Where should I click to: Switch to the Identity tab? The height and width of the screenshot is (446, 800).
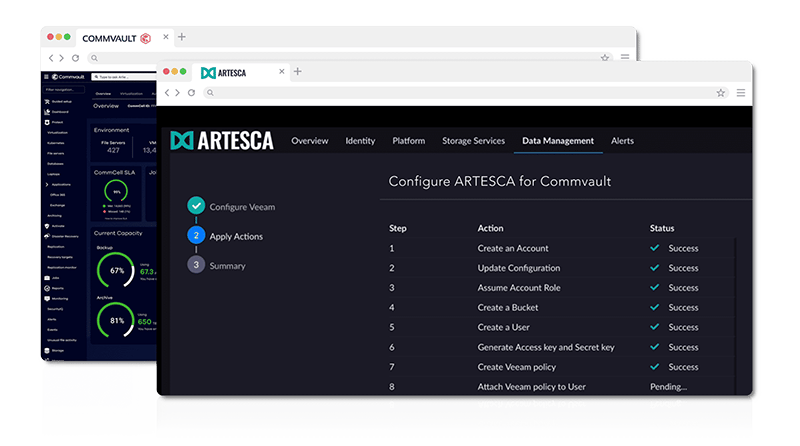click(x=360, y=141)
